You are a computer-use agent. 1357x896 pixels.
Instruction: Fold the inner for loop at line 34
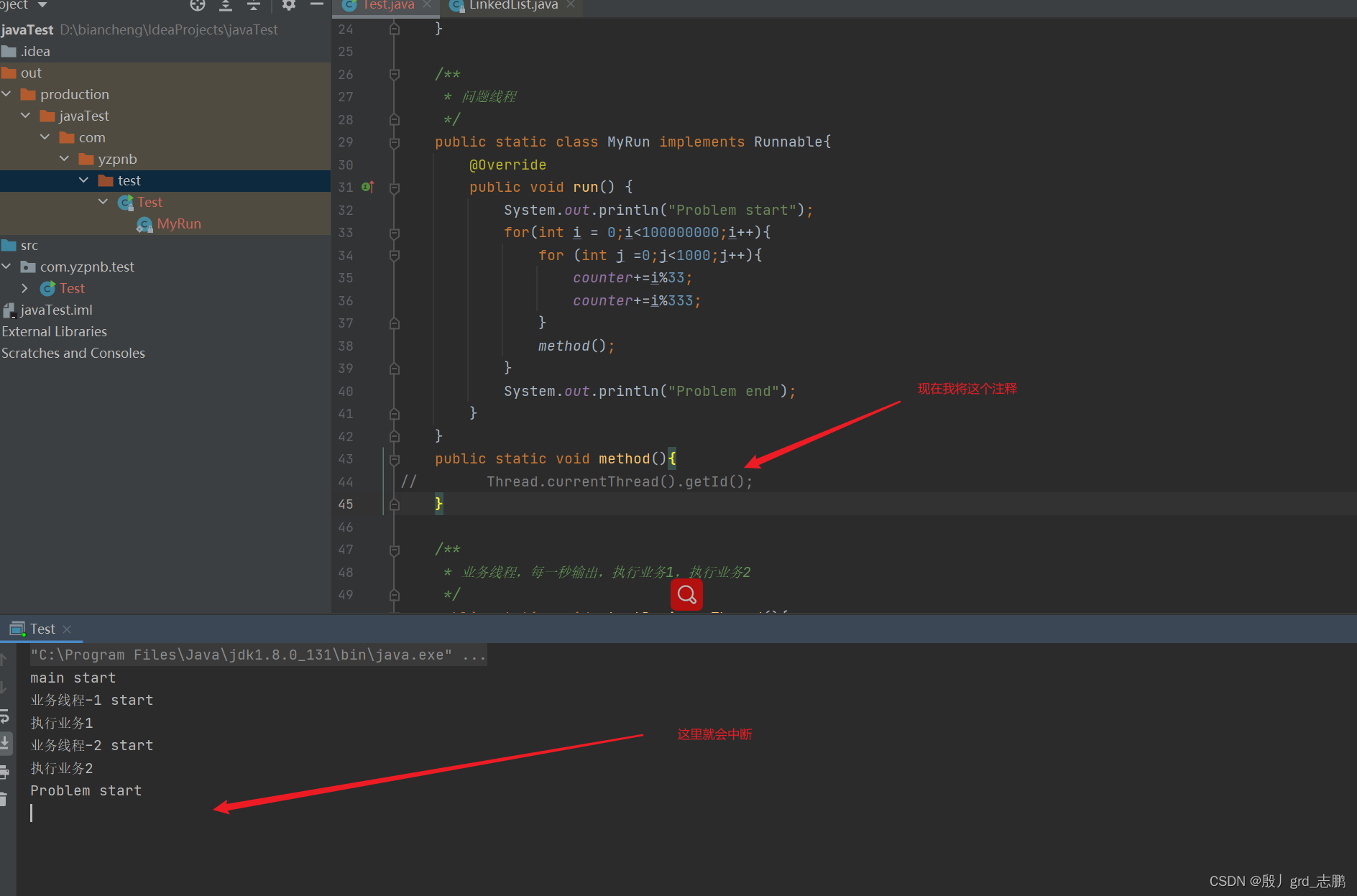[395, 255]
